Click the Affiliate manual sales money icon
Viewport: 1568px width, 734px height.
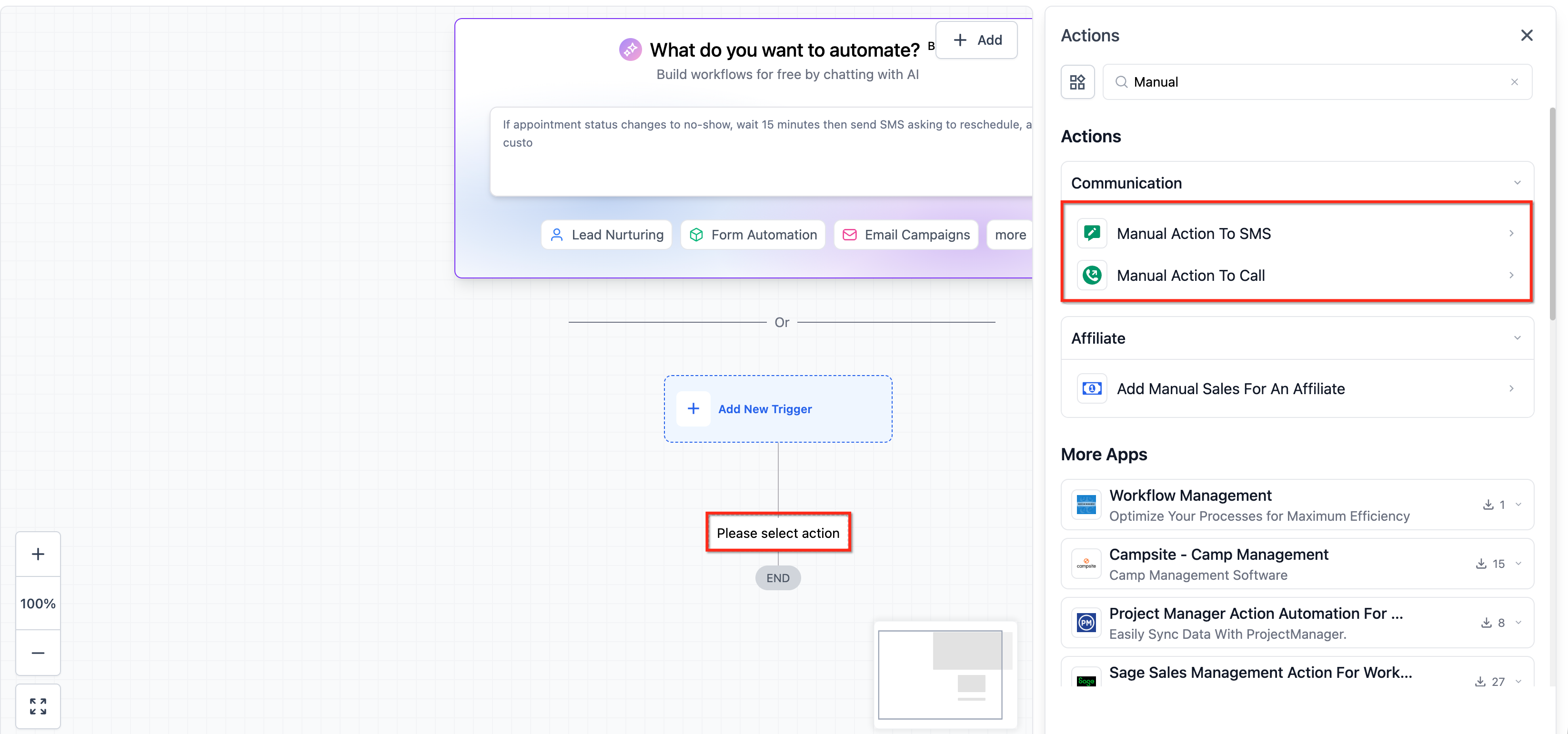point(1092,388)
